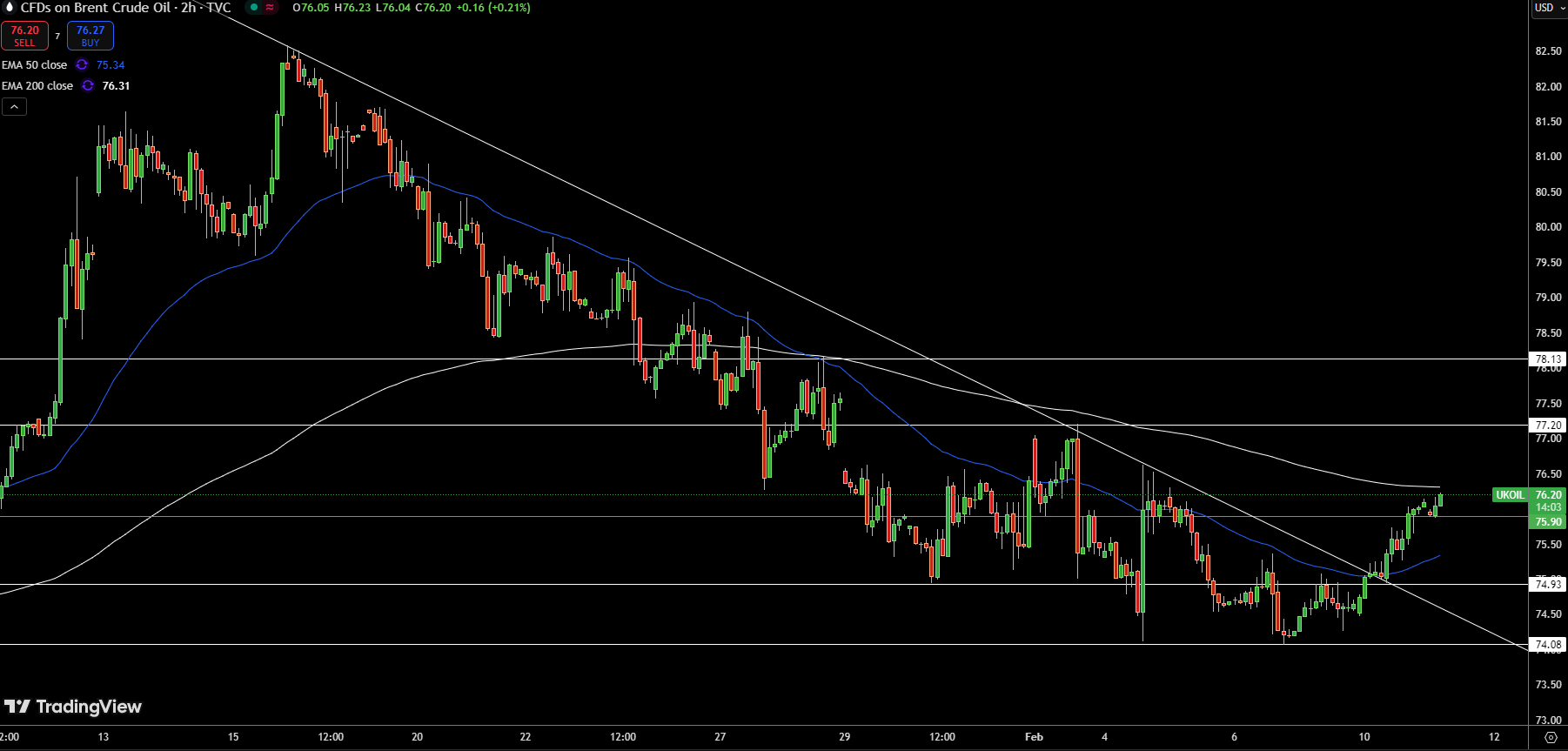Click the green 75.90 price label

(x=1548, y=522)
